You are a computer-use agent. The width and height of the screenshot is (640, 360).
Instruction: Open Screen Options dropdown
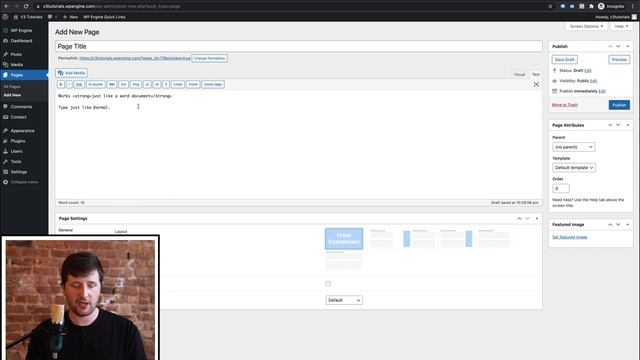click(x=587, y=26)
